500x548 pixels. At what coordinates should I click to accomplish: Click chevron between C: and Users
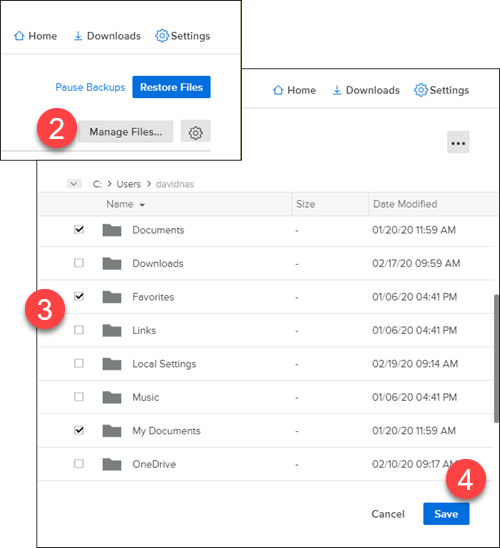[109, 184]
